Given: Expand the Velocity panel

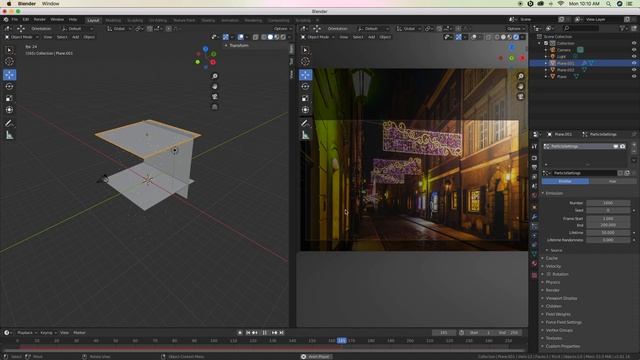Looking at the screenshot, I should (x=553, y=266).
